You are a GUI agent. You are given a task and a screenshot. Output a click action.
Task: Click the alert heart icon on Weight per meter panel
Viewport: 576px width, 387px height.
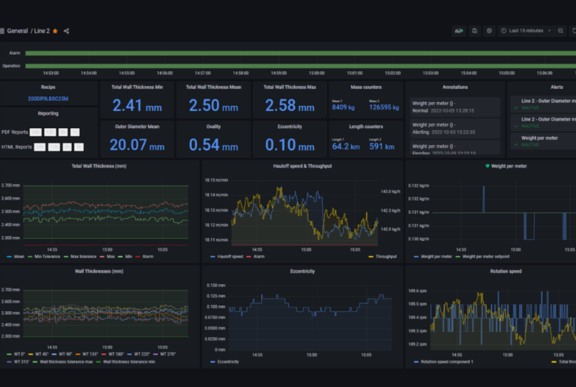tap(487, 166)
